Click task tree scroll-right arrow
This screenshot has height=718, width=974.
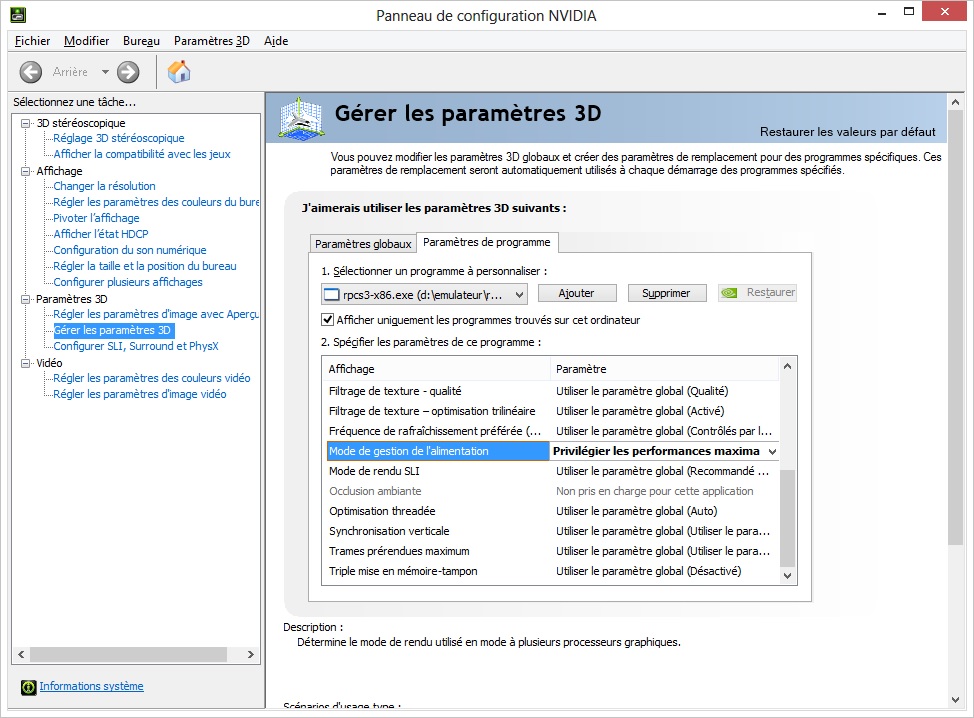click(x=251, y=655)
